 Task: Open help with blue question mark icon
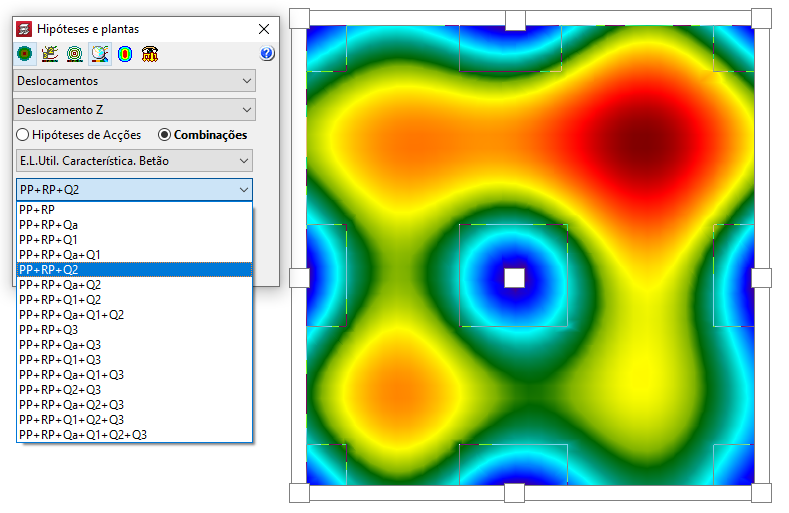267,54
